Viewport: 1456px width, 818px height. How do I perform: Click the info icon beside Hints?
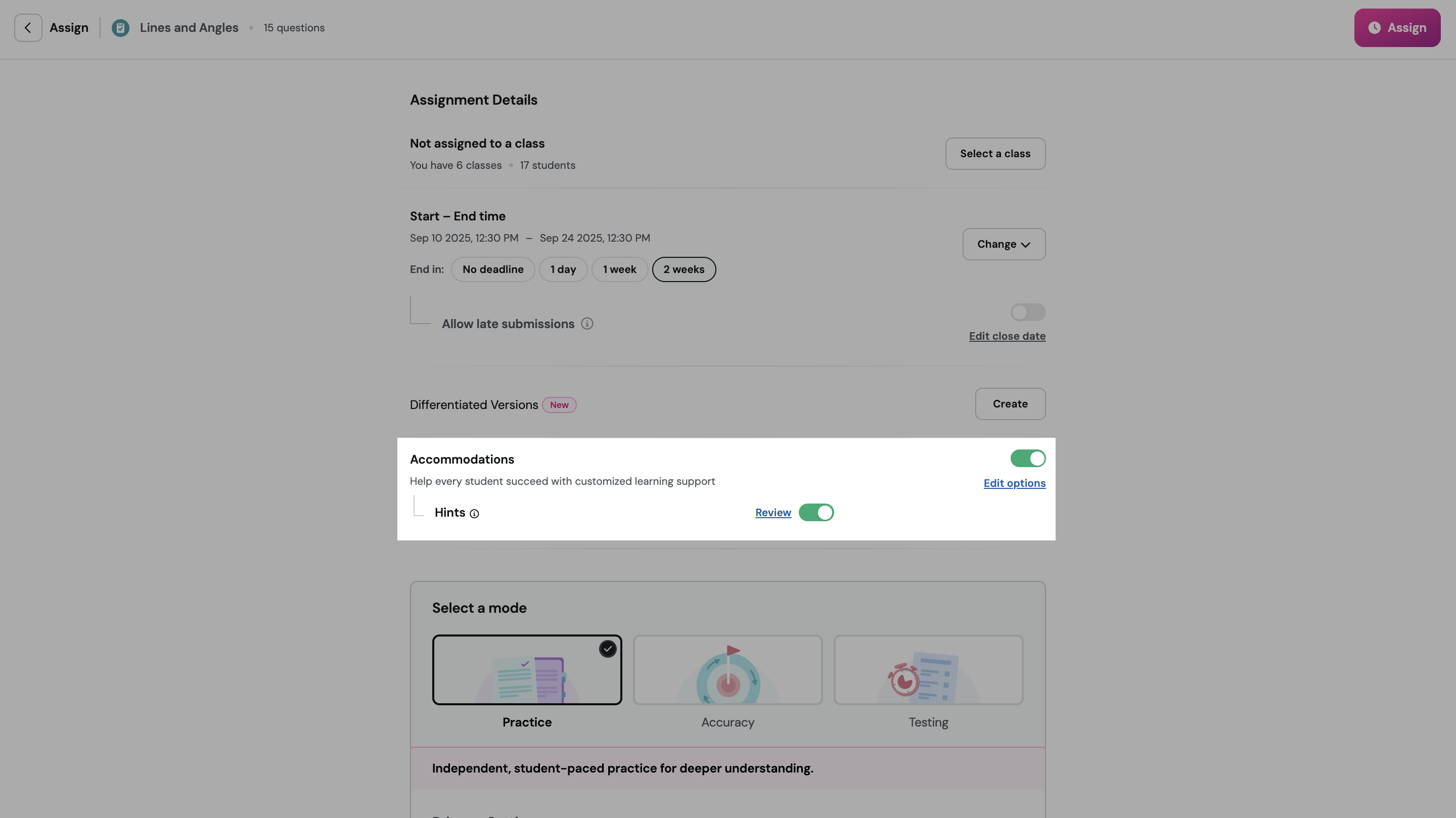point(474,513)
